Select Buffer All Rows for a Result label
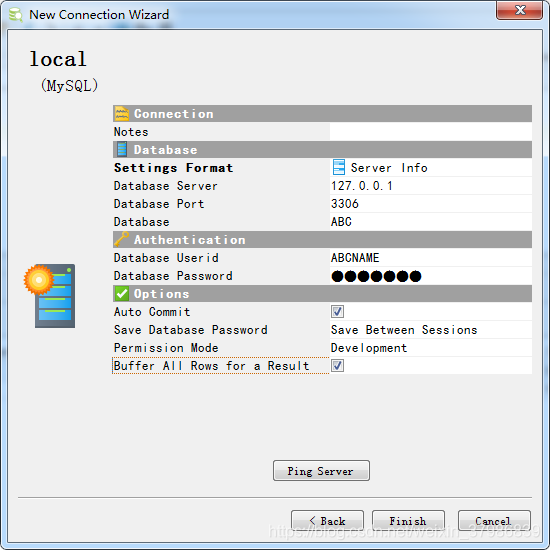The width and height of the screenshot is (550, 550). pos(212,365)
